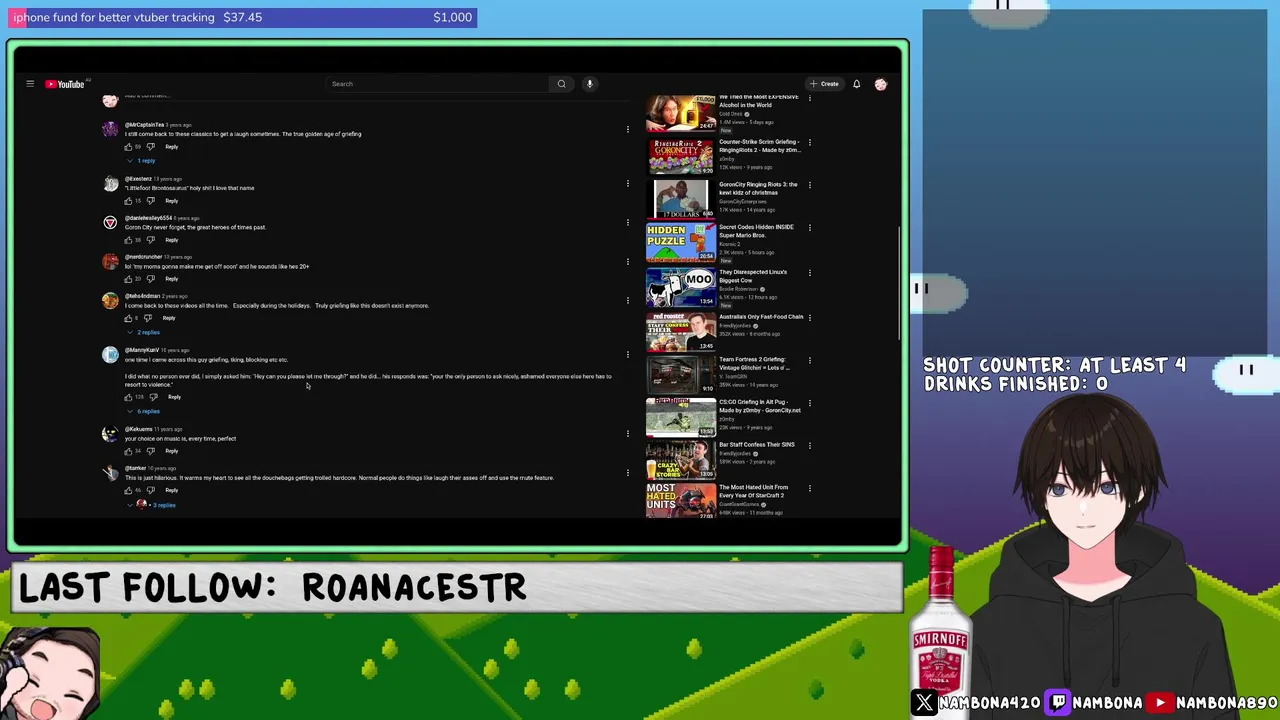
Task: Open @Kekuems' profile avatar
Action: pyautogui.click(x=110, y=433)
